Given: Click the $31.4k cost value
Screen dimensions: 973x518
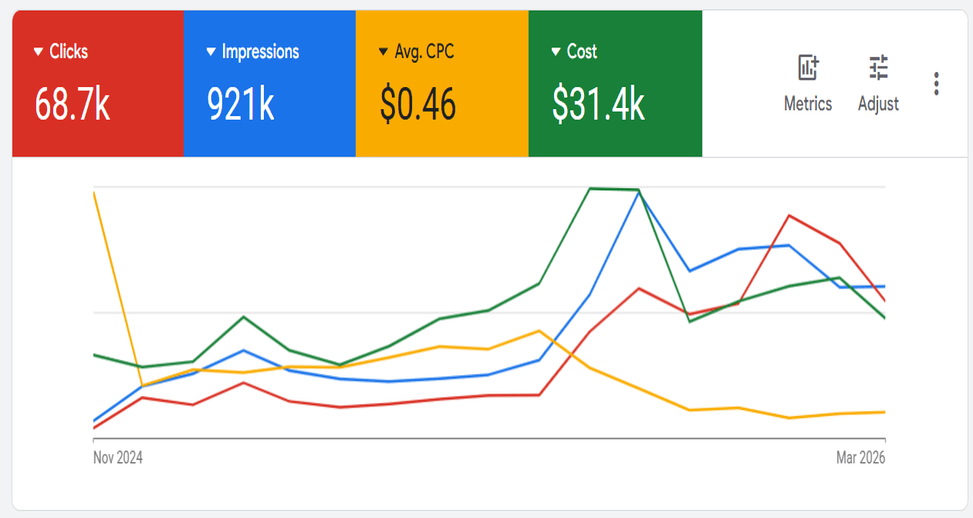Looking at the screenshot, I should click(x=599, y=104).
